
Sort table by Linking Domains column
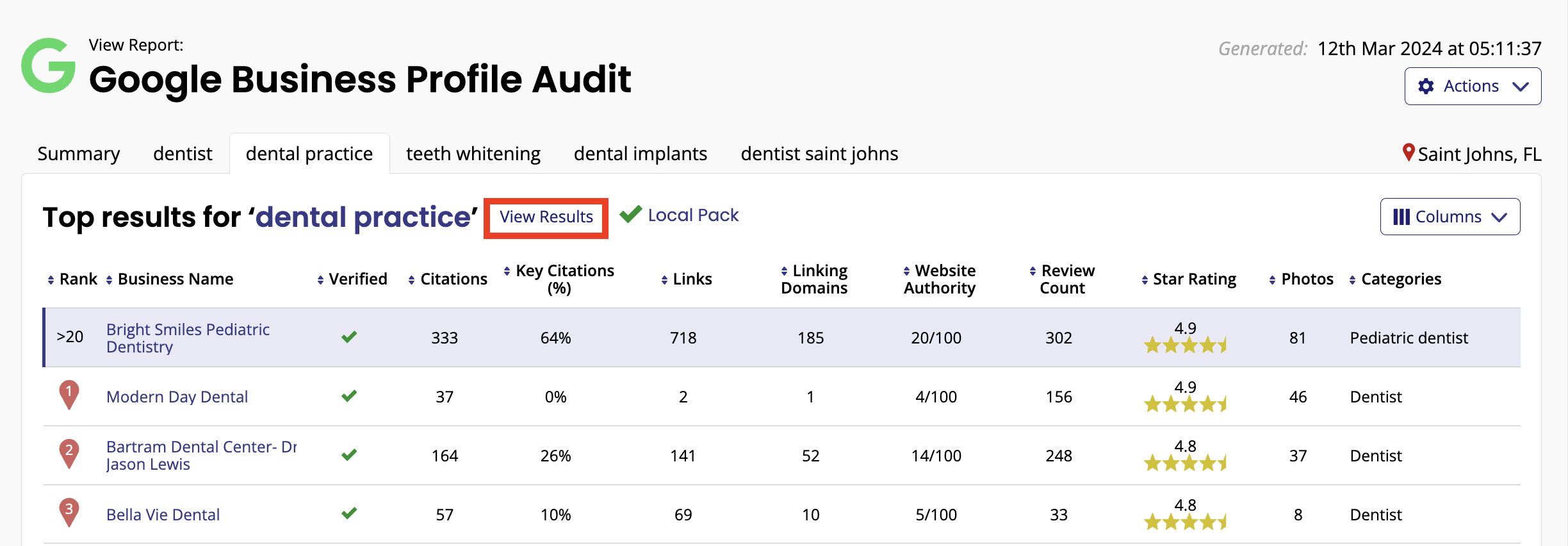[814, 279]
